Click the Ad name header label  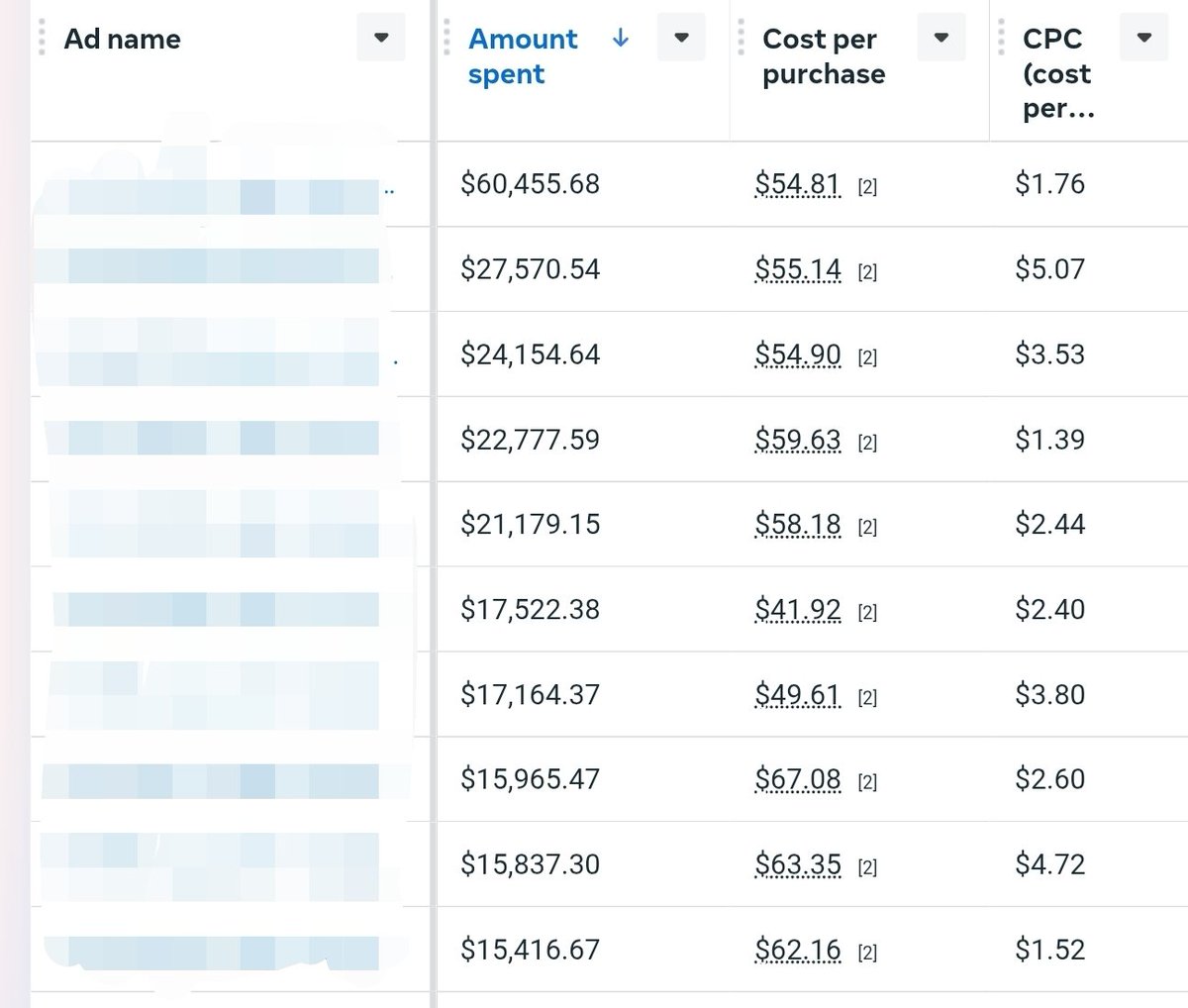122,40
